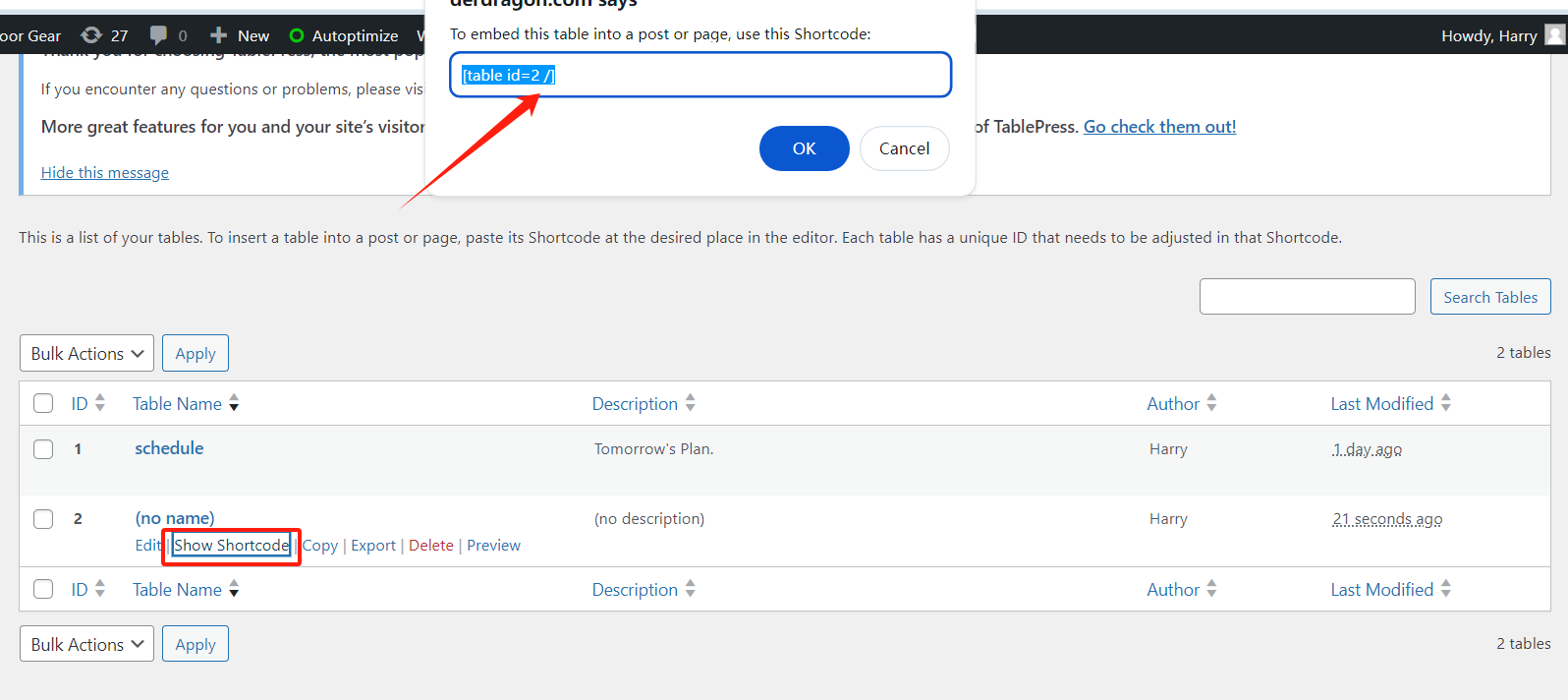The width and height of the screenshot is (1568, 700).
Task: Tick the checkbox for the schedule table
Action: tap(43, 449)
